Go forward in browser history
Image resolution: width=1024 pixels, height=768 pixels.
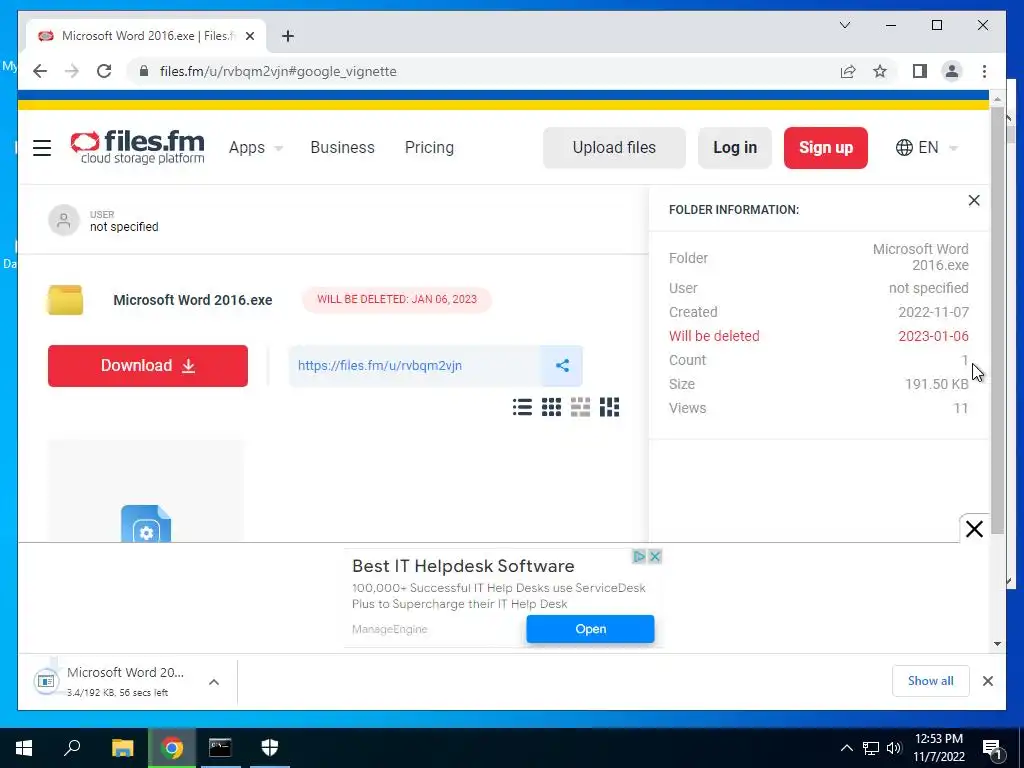[72, 71]
